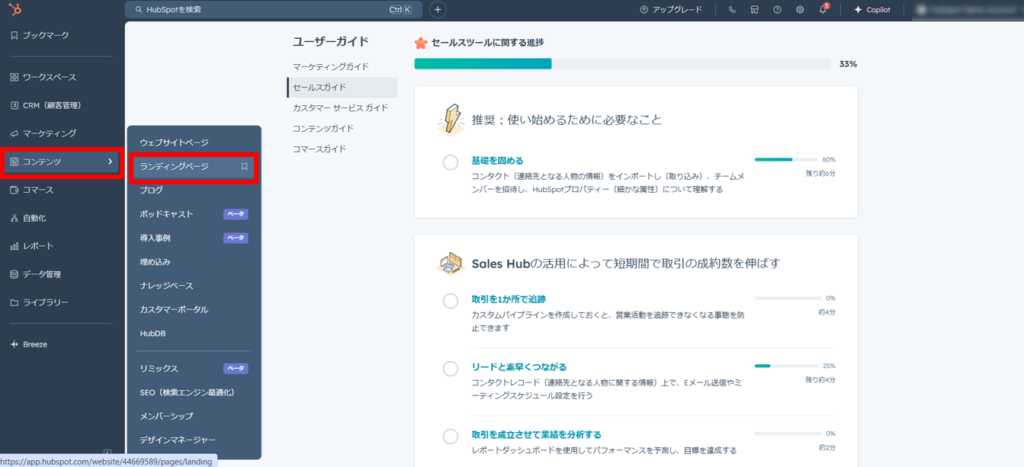Click the アップグレード upgrade button

pyautogui.click(x=671, y=10)
